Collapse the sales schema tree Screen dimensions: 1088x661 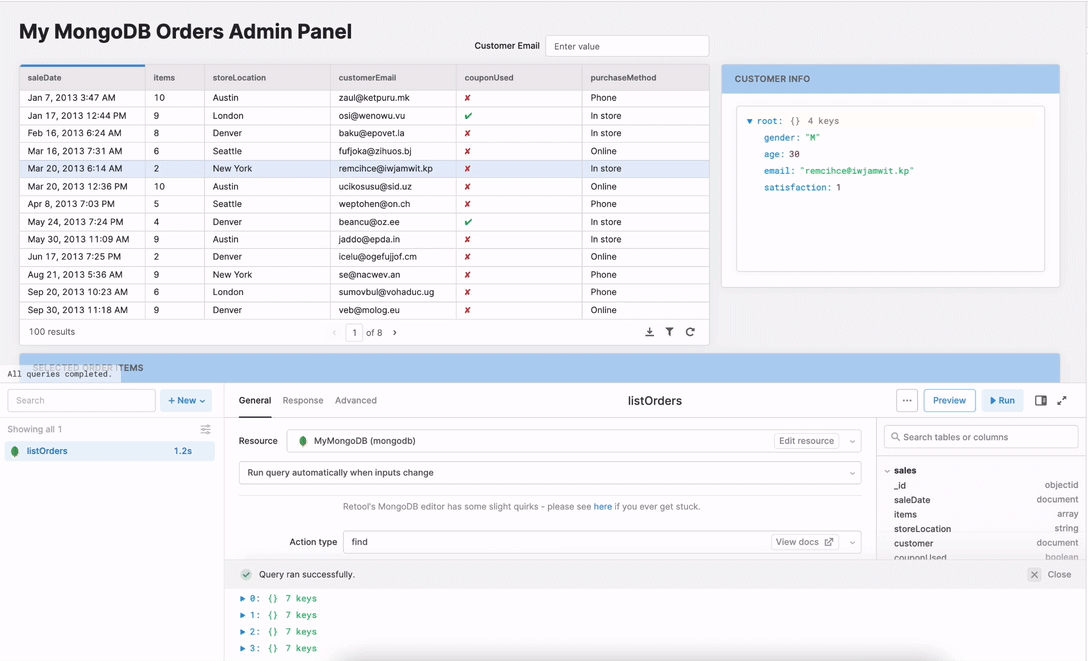click(x=887, y=471)
